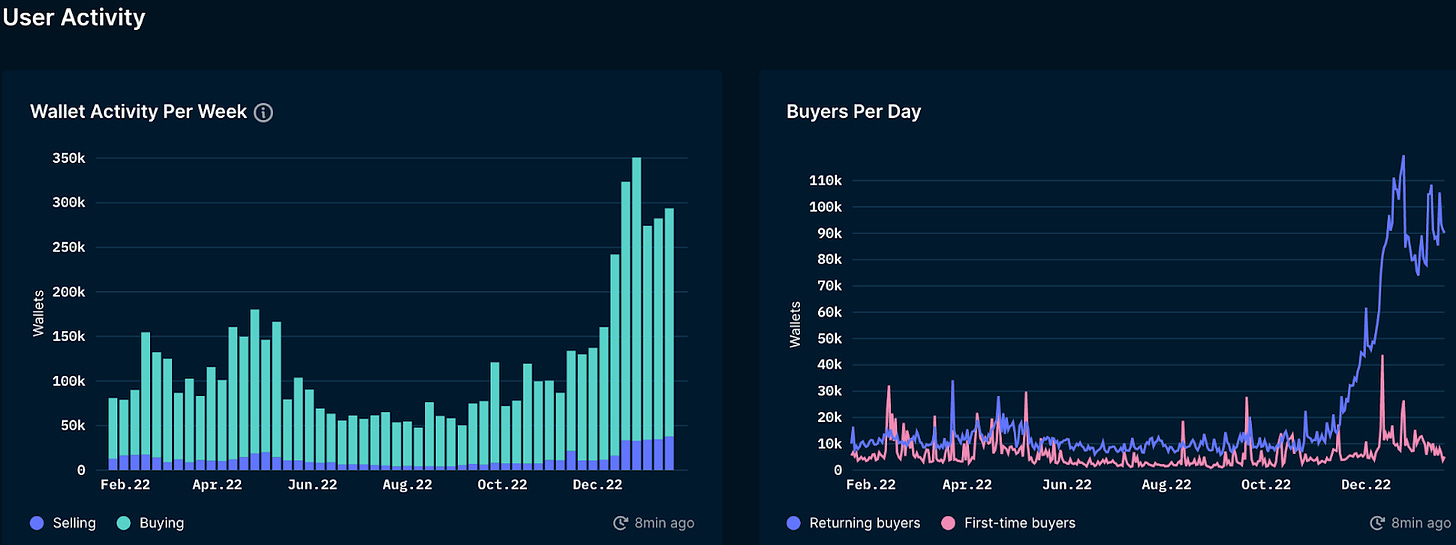Toggle the Buying series label in legend
The image size is (1456, 545).
pos(161,523)
